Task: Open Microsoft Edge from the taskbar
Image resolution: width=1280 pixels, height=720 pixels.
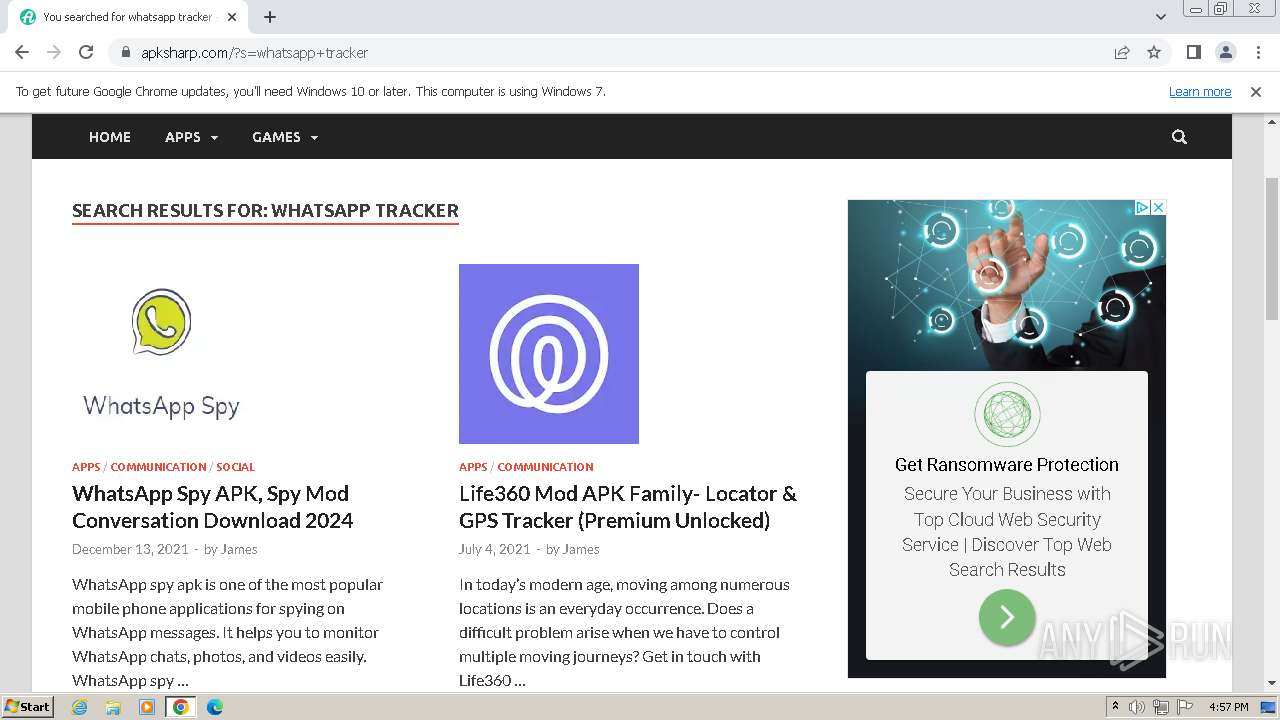Action: (215, 707)
